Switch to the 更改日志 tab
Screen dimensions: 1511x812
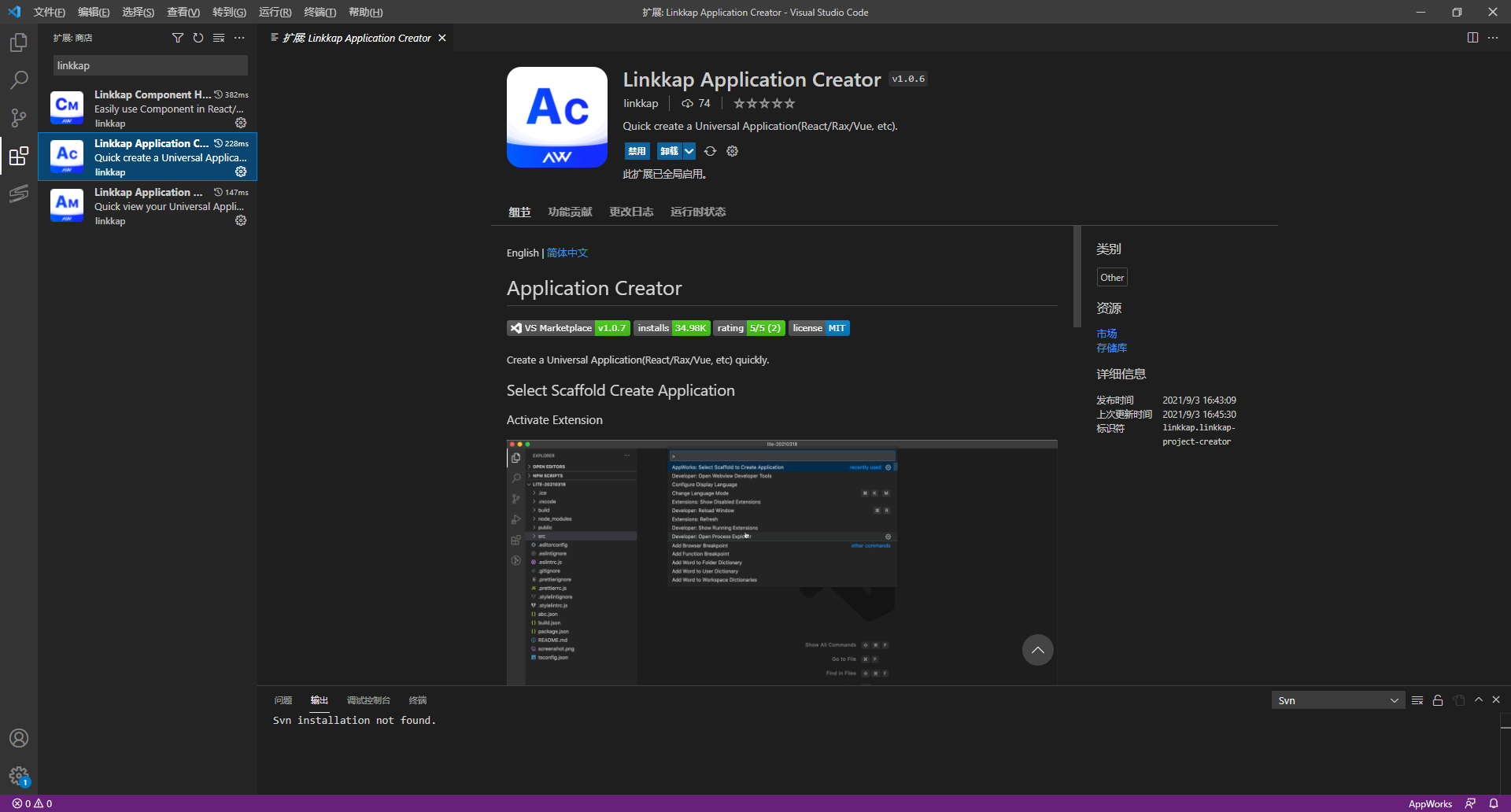click(631, 212)
